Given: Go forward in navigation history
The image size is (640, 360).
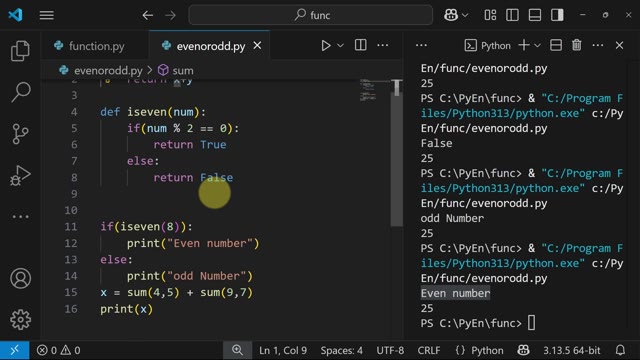Looking at the screenshot, I should tap(171, 16).
